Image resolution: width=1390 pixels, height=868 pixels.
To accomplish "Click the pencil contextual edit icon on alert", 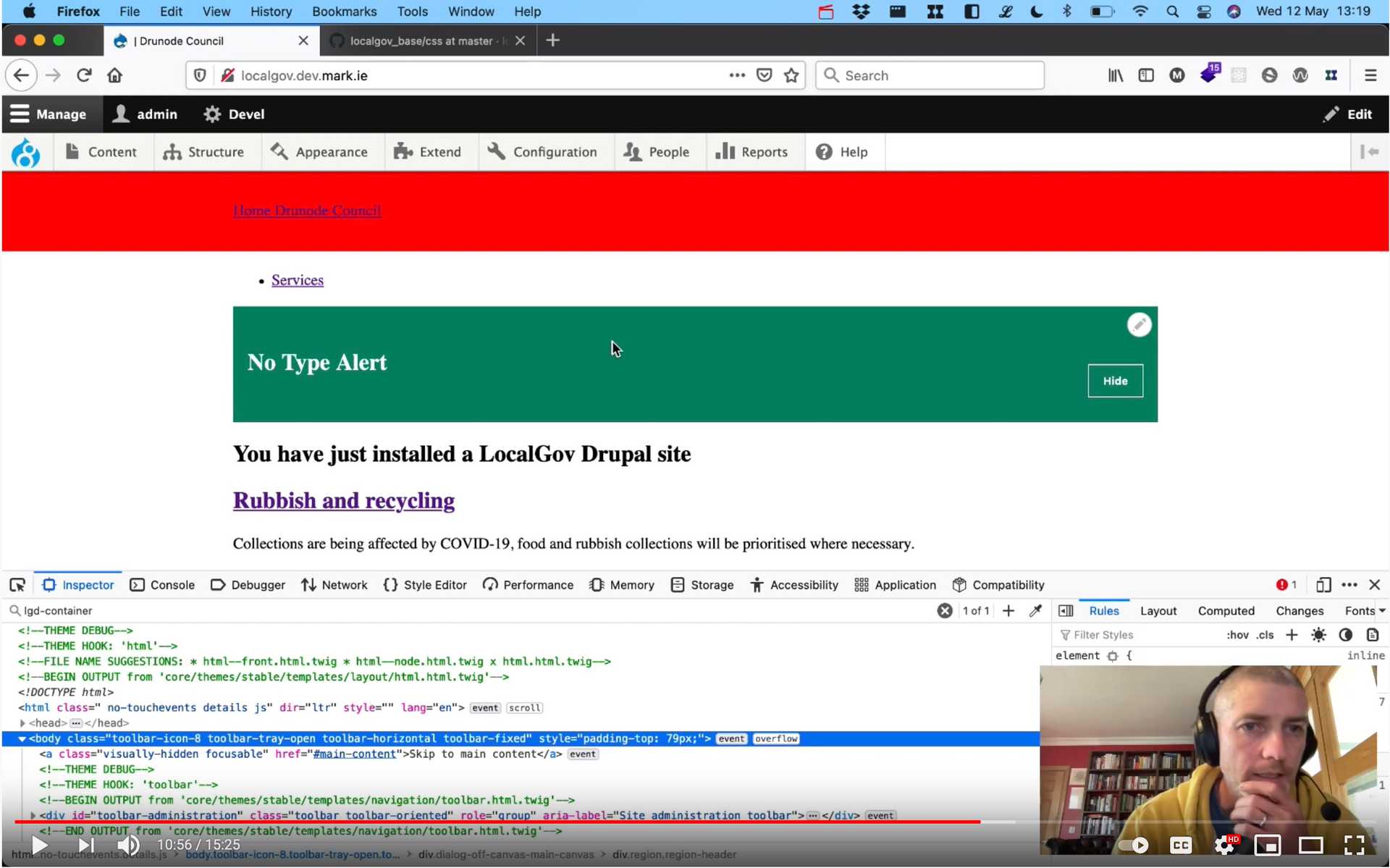I will point(1139,325).
